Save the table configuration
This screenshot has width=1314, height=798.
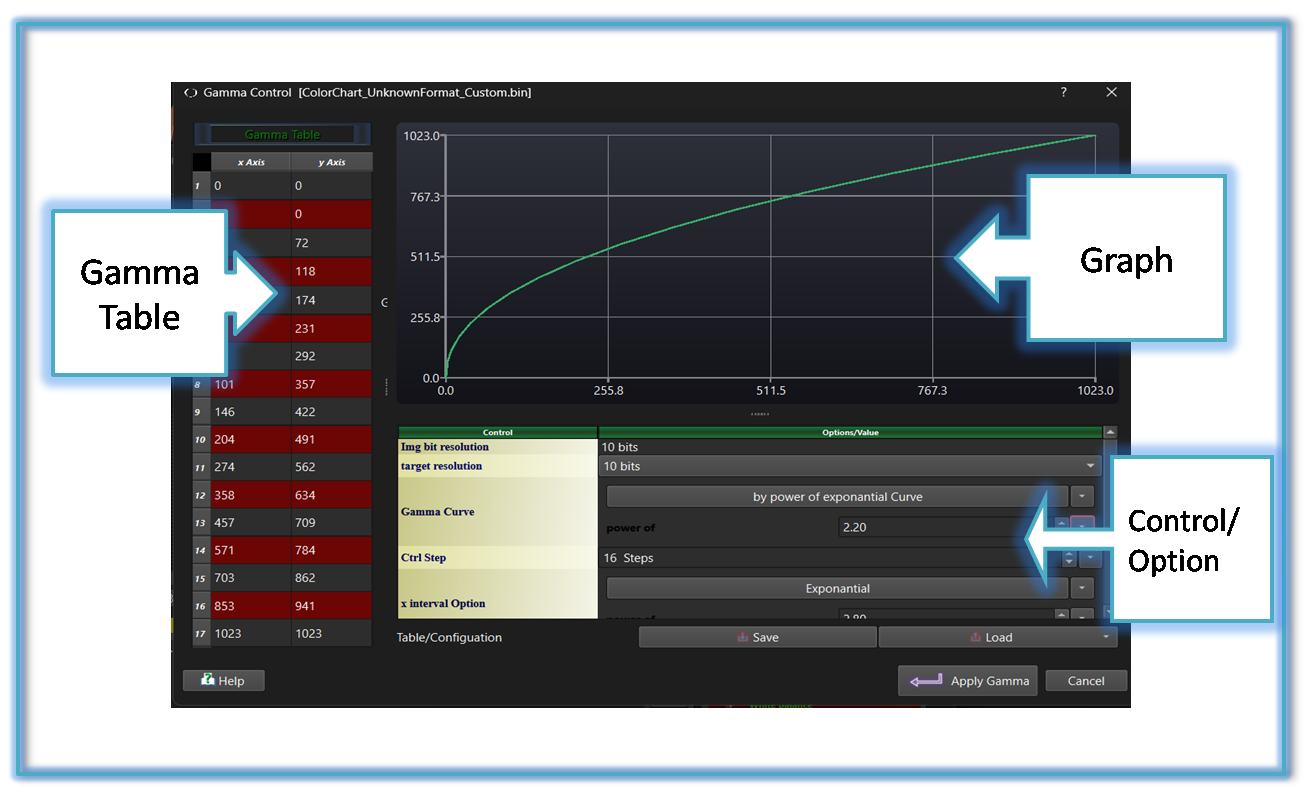(757, 637)
